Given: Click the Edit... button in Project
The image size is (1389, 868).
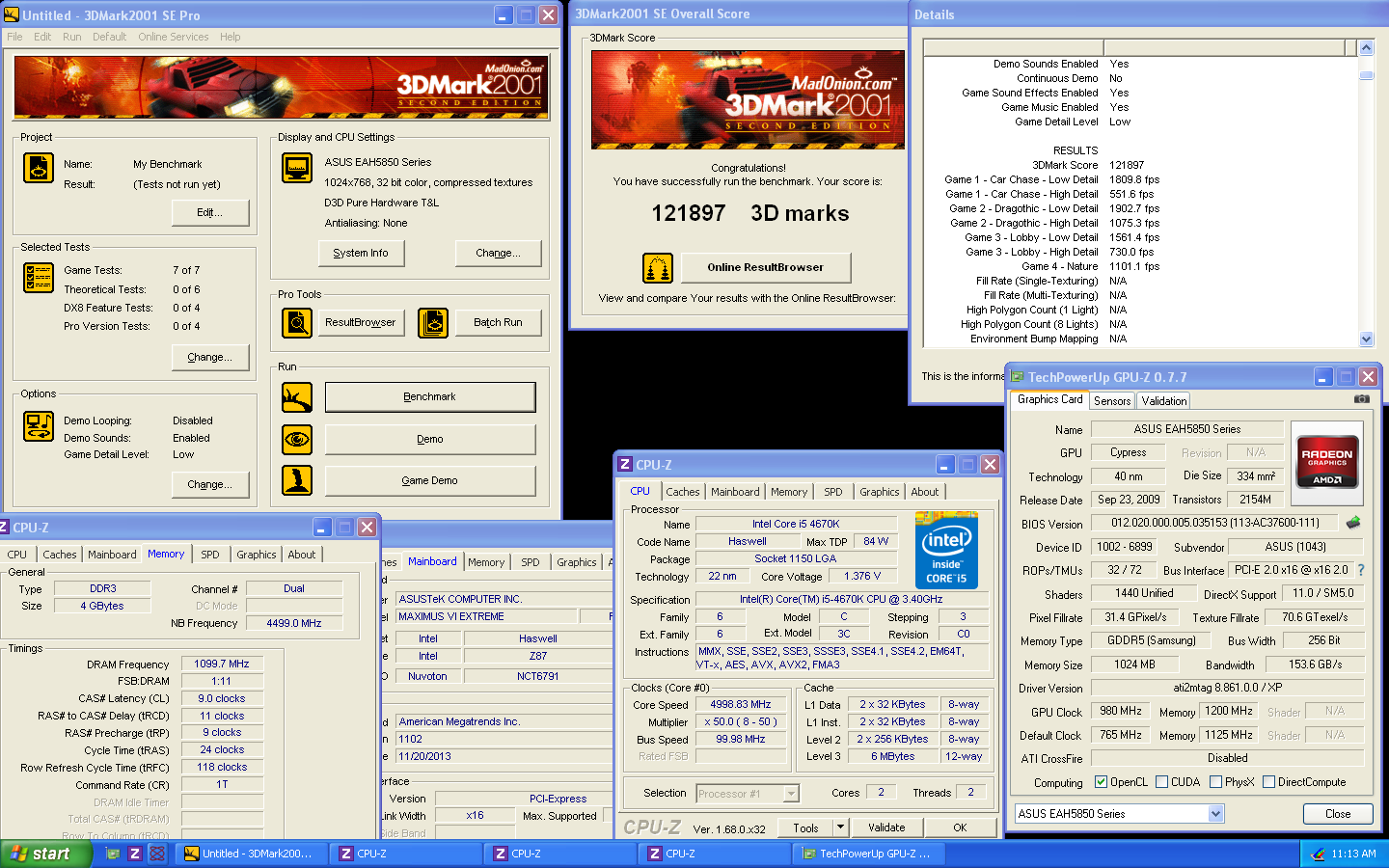Looking at the screenshot, I should click(x=210, y=212).
